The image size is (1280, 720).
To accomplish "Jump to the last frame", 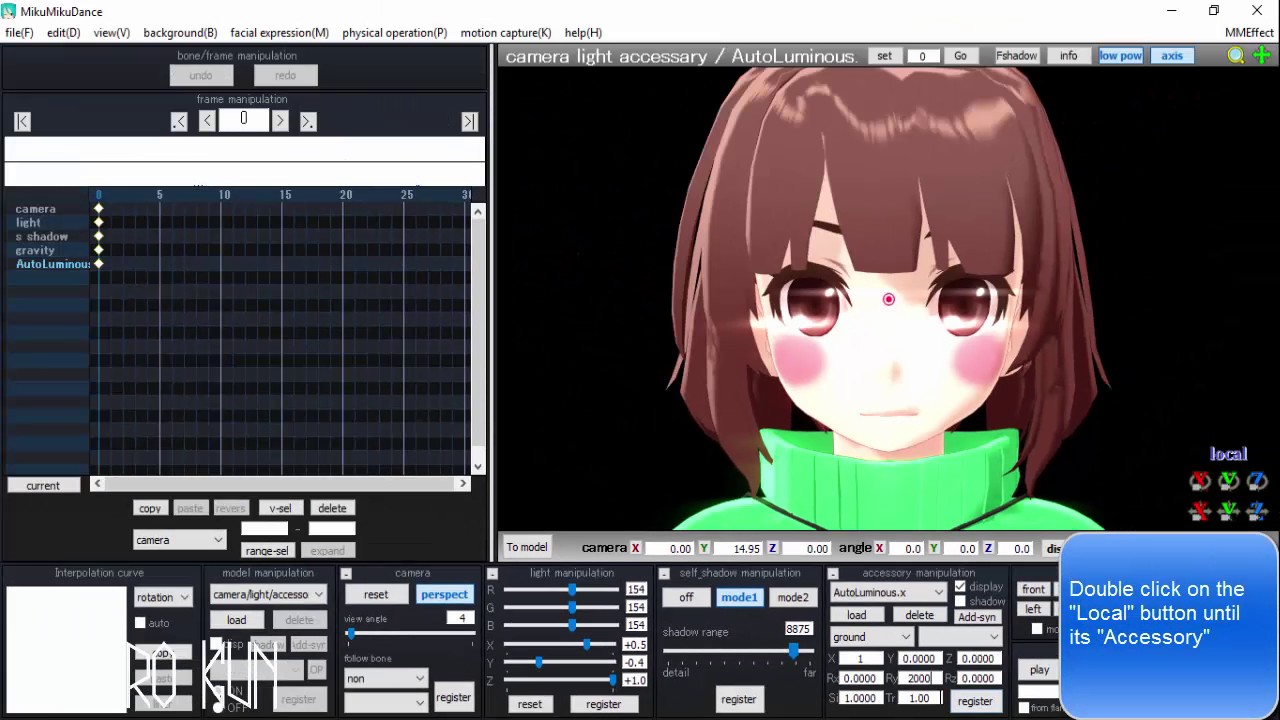I will coord(469,121).
